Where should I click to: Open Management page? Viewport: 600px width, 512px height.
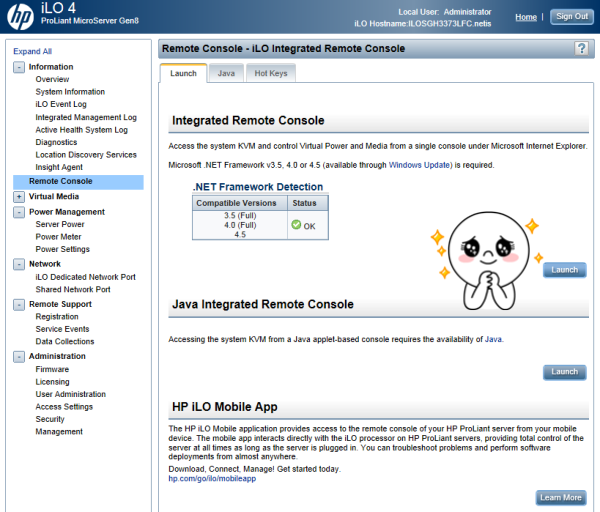click(59, 432)
